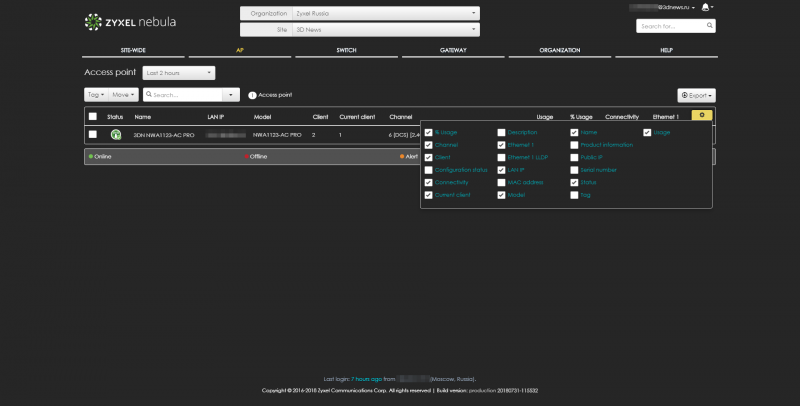800x406 pixels.
Task: Enable the Public IP column
Action: [574, 158]
